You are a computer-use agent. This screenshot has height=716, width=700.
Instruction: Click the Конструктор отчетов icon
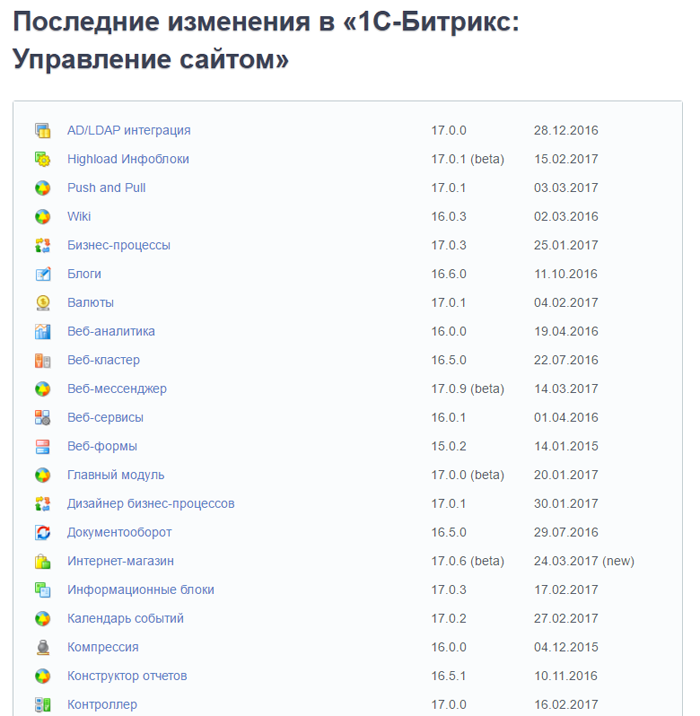click(x=43, y=676)
